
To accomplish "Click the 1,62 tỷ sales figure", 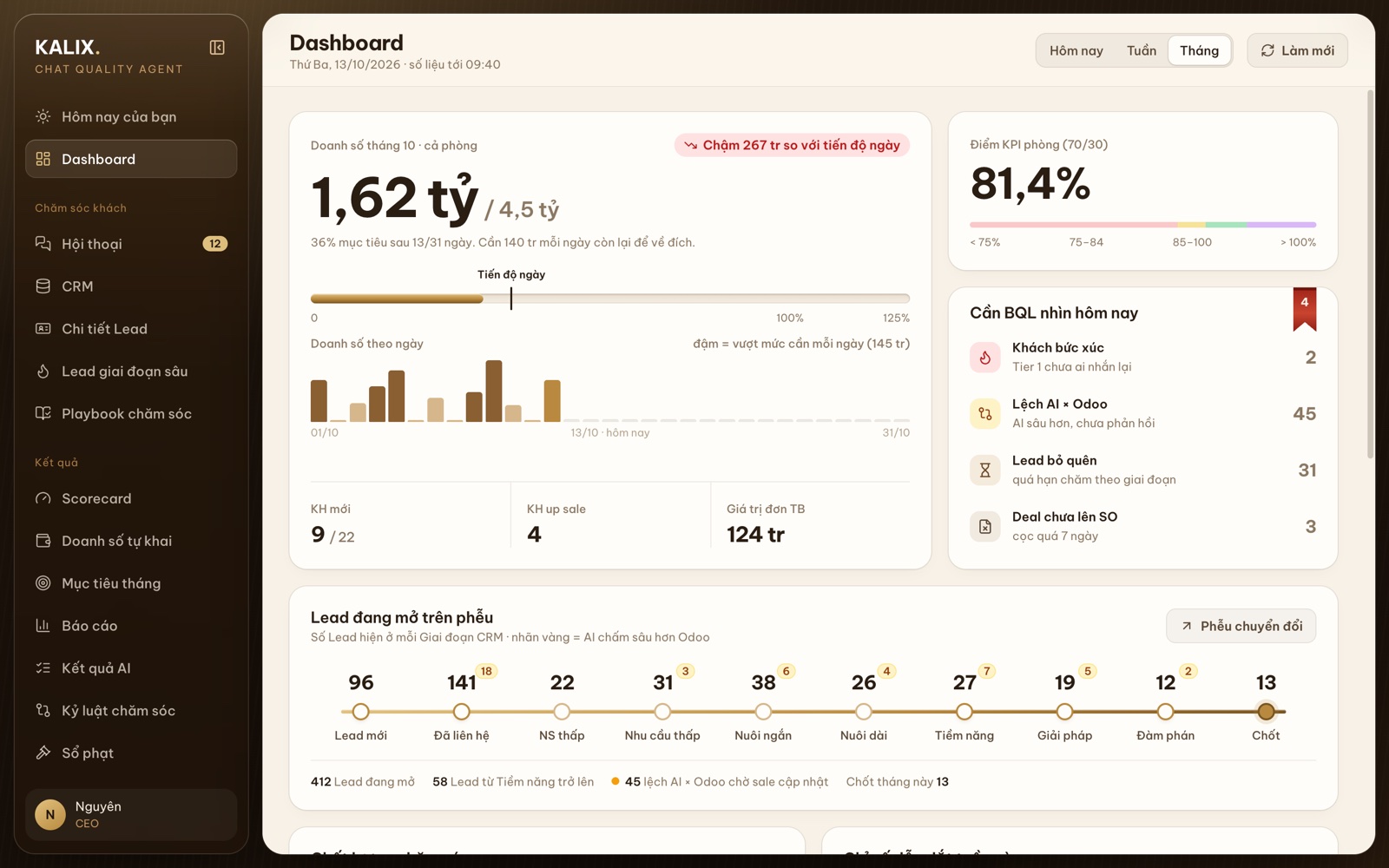I will coord(394,198).
